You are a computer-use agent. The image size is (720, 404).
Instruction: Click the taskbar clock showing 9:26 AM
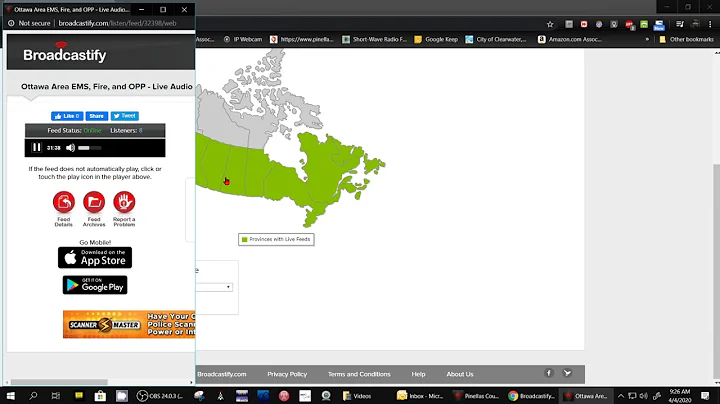tap(680, 396)
